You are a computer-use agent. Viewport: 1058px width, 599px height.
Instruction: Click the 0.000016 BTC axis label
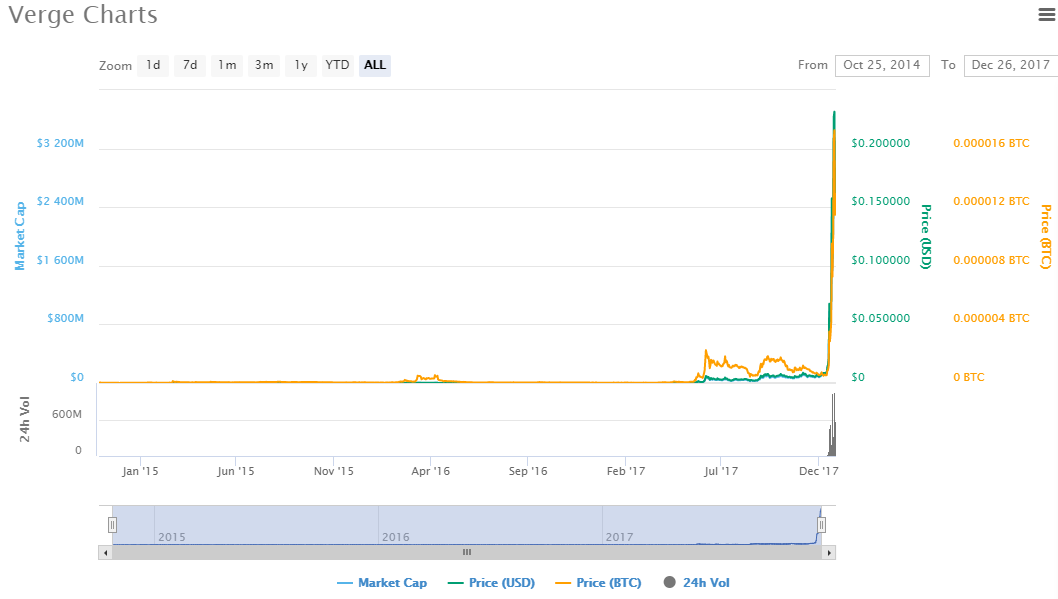click(991, 143)
